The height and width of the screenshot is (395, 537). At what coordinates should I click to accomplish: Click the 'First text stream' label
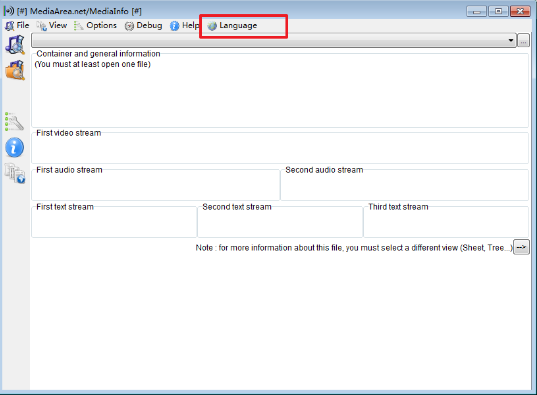coord(65,207)
